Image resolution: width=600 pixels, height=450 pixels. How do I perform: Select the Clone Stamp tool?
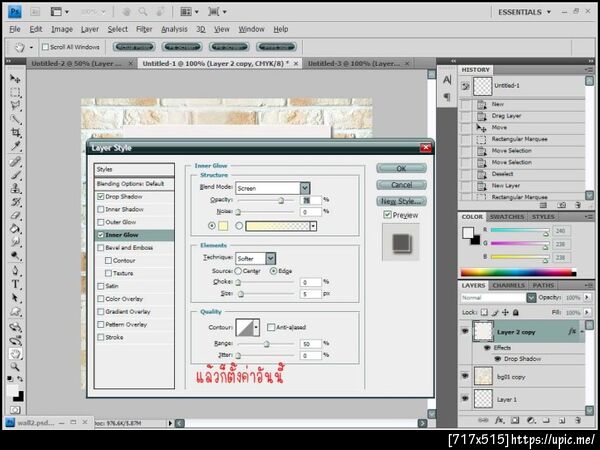(x=15, y=189)
